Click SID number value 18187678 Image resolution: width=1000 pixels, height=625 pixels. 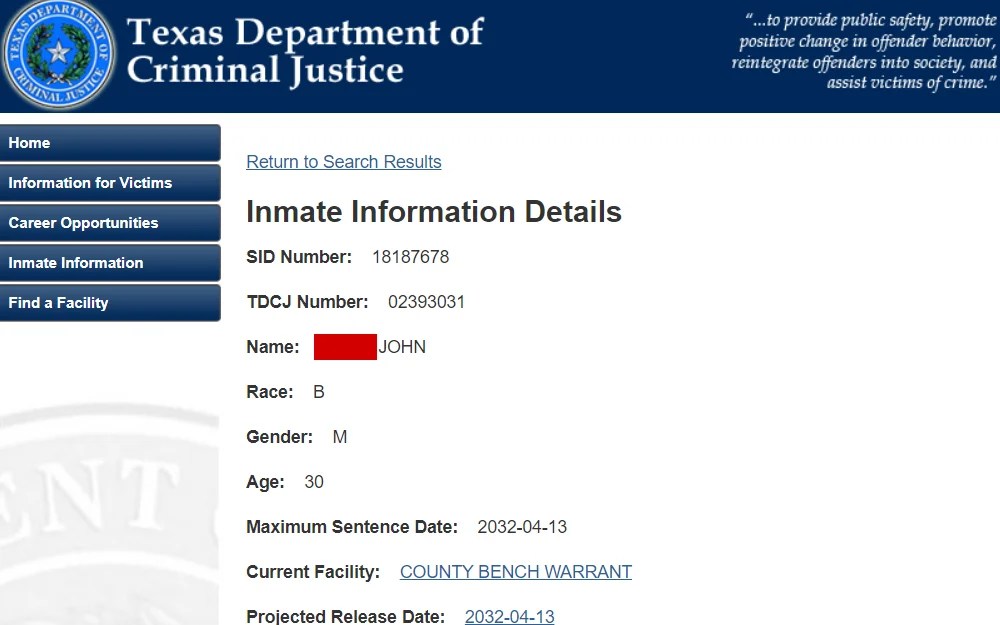pyautogui.click(x=410, y=257)
